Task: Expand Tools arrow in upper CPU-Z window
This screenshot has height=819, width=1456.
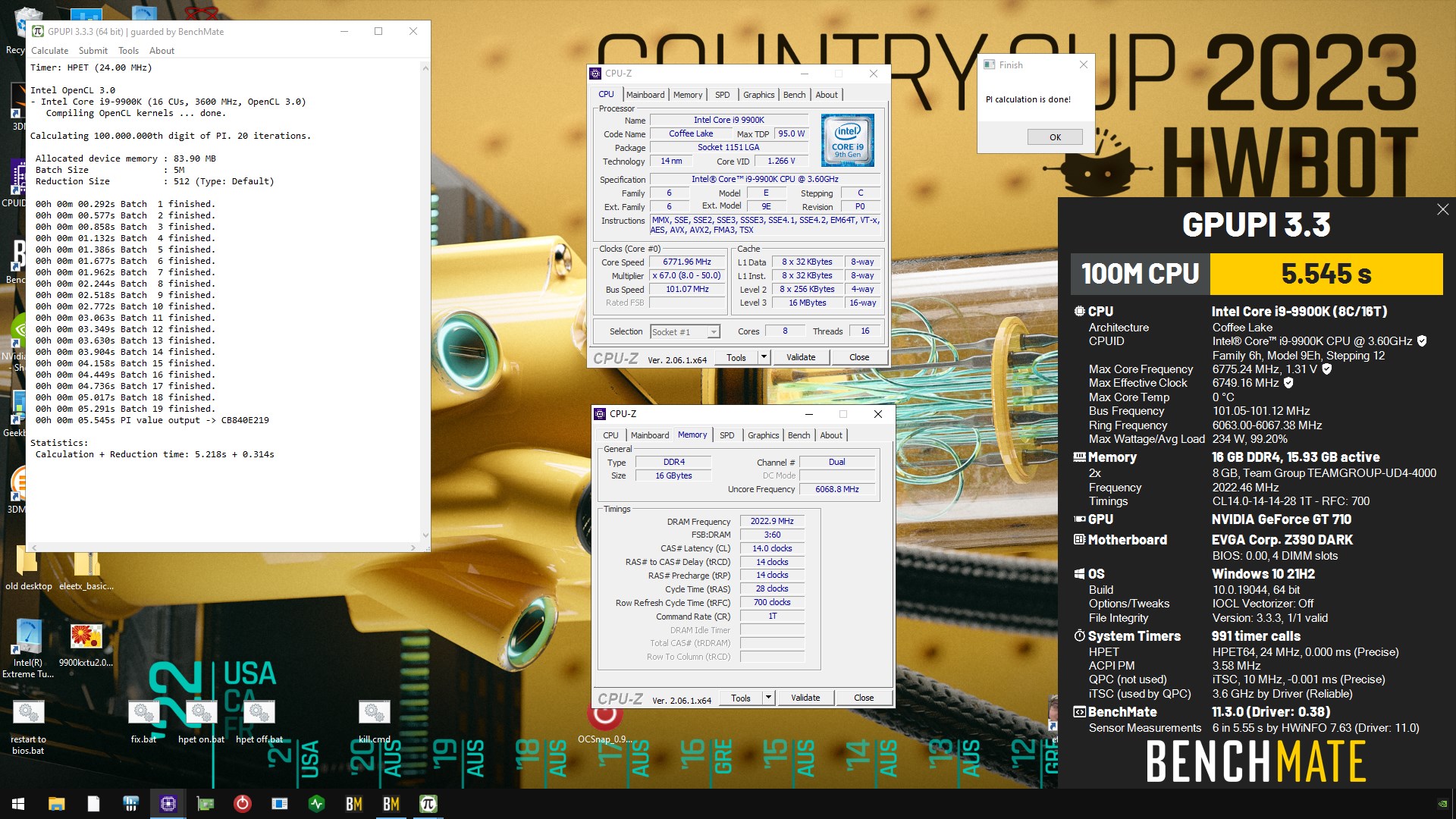Action: [764, 357]
